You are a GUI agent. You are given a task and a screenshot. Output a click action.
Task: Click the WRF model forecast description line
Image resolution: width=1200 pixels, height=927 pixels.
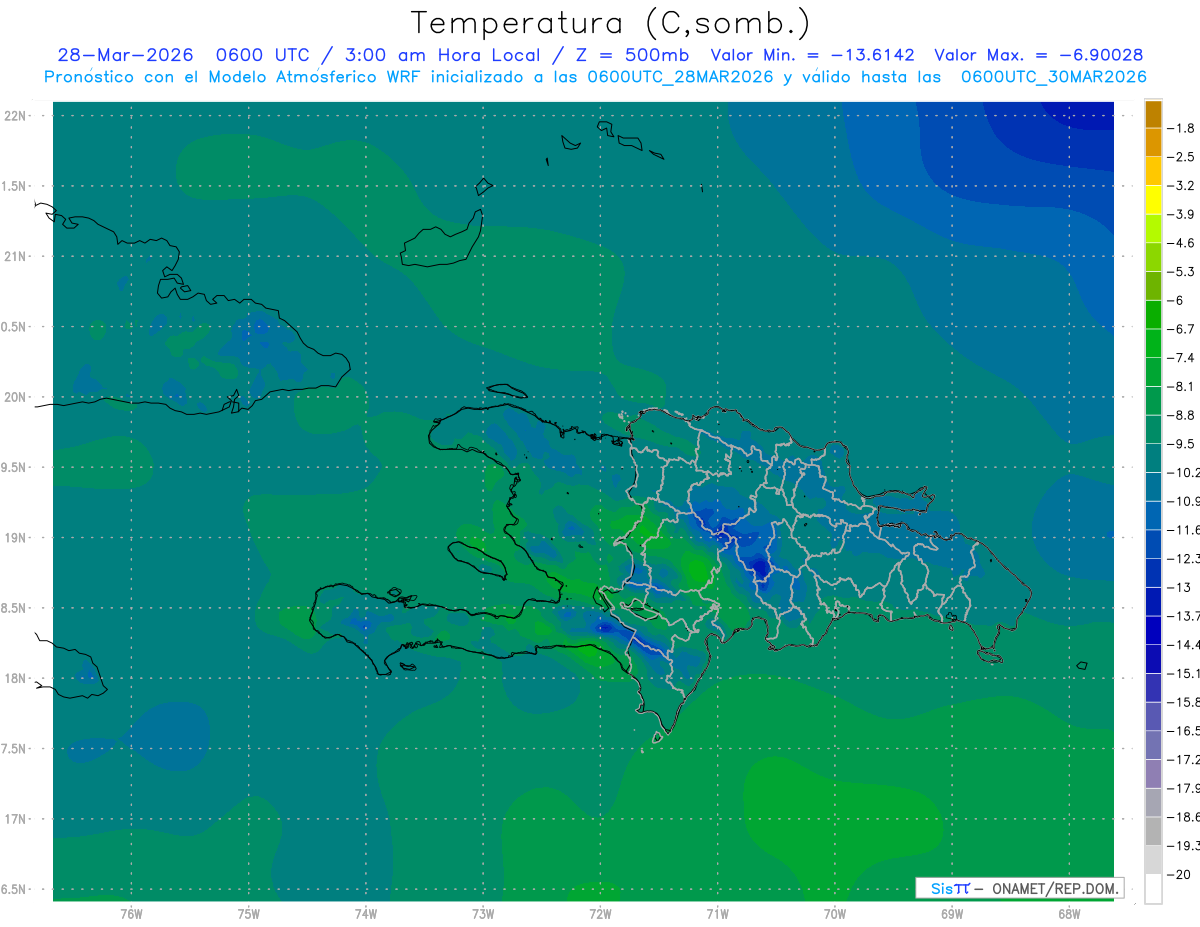pyautogui.click(x=596, y=77)
